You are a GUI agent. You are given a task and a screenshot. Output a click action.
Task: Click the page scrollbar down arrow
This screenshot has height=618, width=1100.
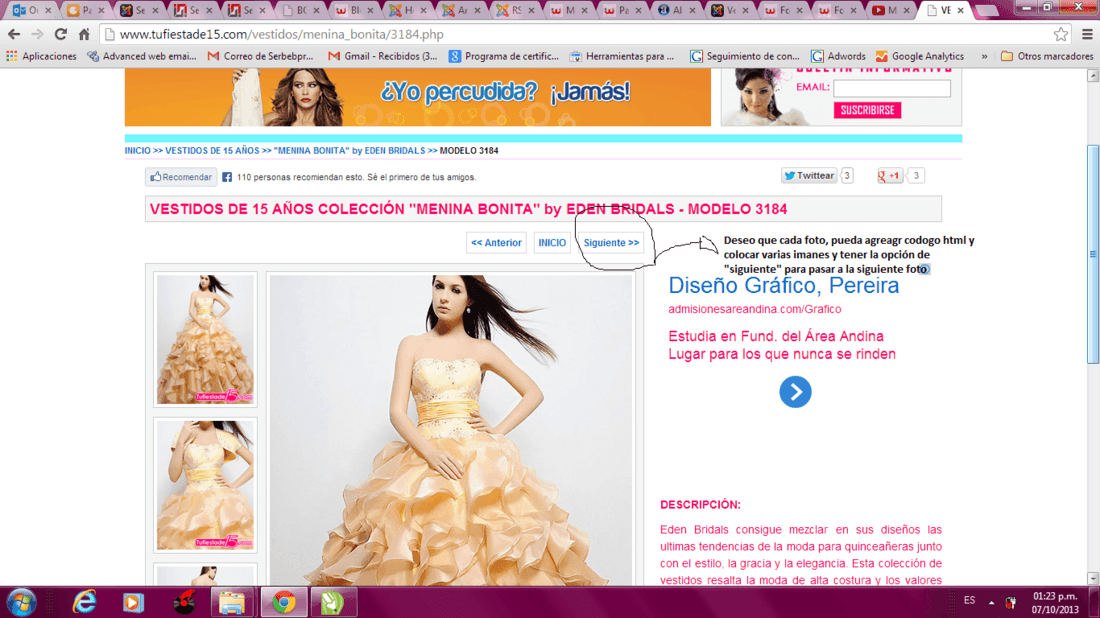(x=1093, y=578)
